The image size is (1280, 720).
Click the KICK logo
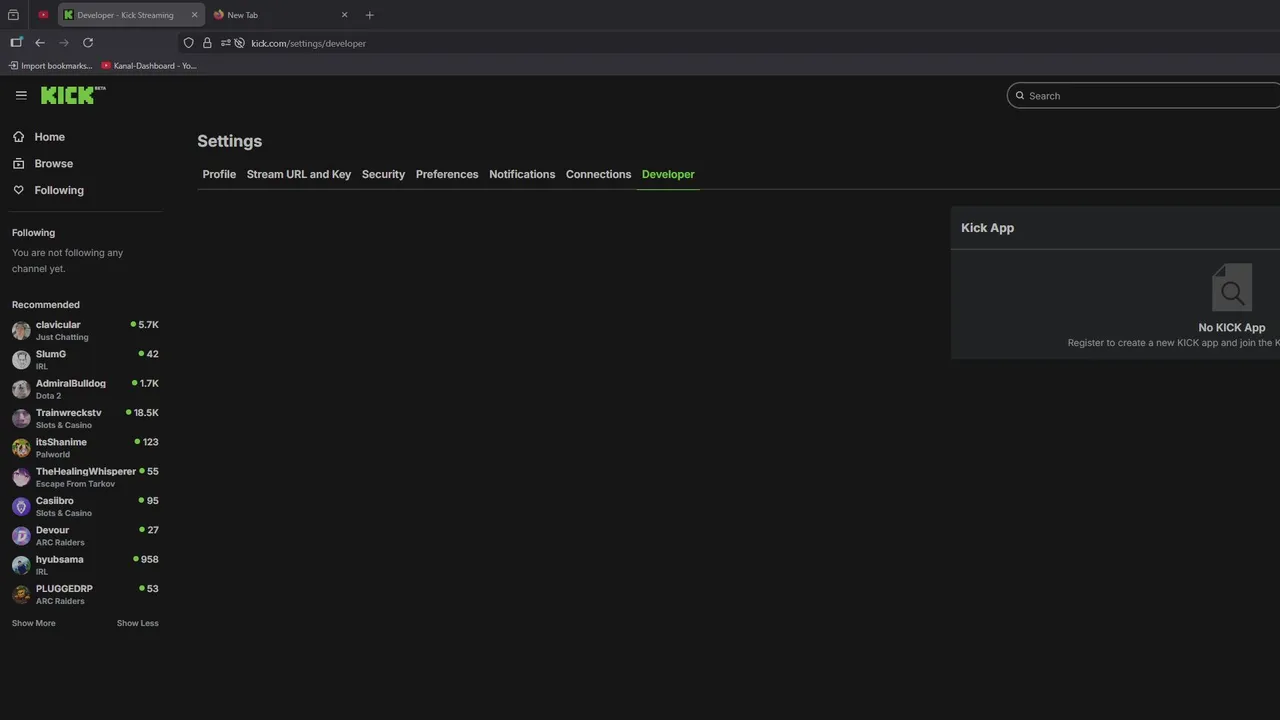pyautogui.click(x=73, y=95)
